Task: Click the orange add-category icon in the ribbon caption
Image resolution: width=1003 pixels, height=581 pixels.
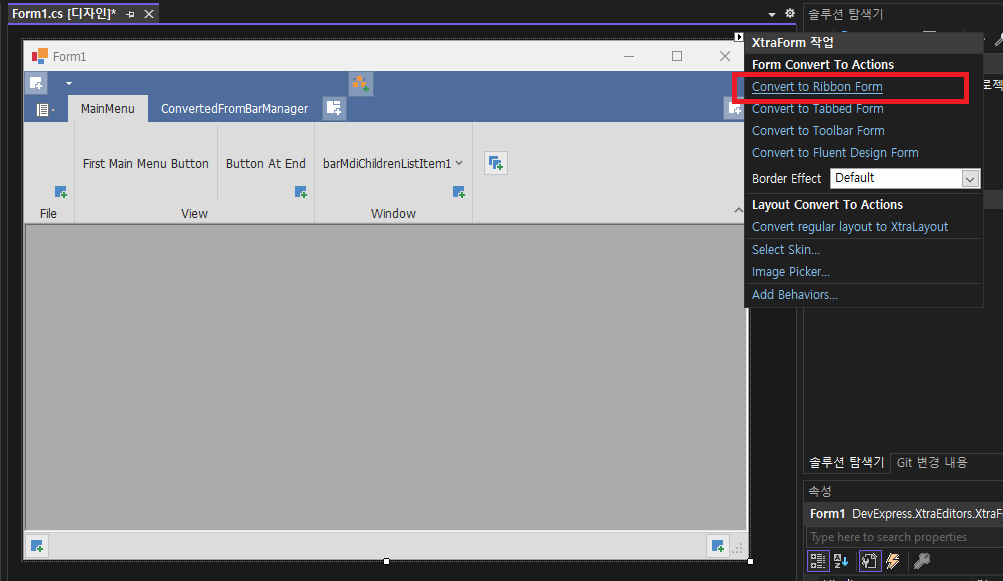Action: click(x=361, y=83)
